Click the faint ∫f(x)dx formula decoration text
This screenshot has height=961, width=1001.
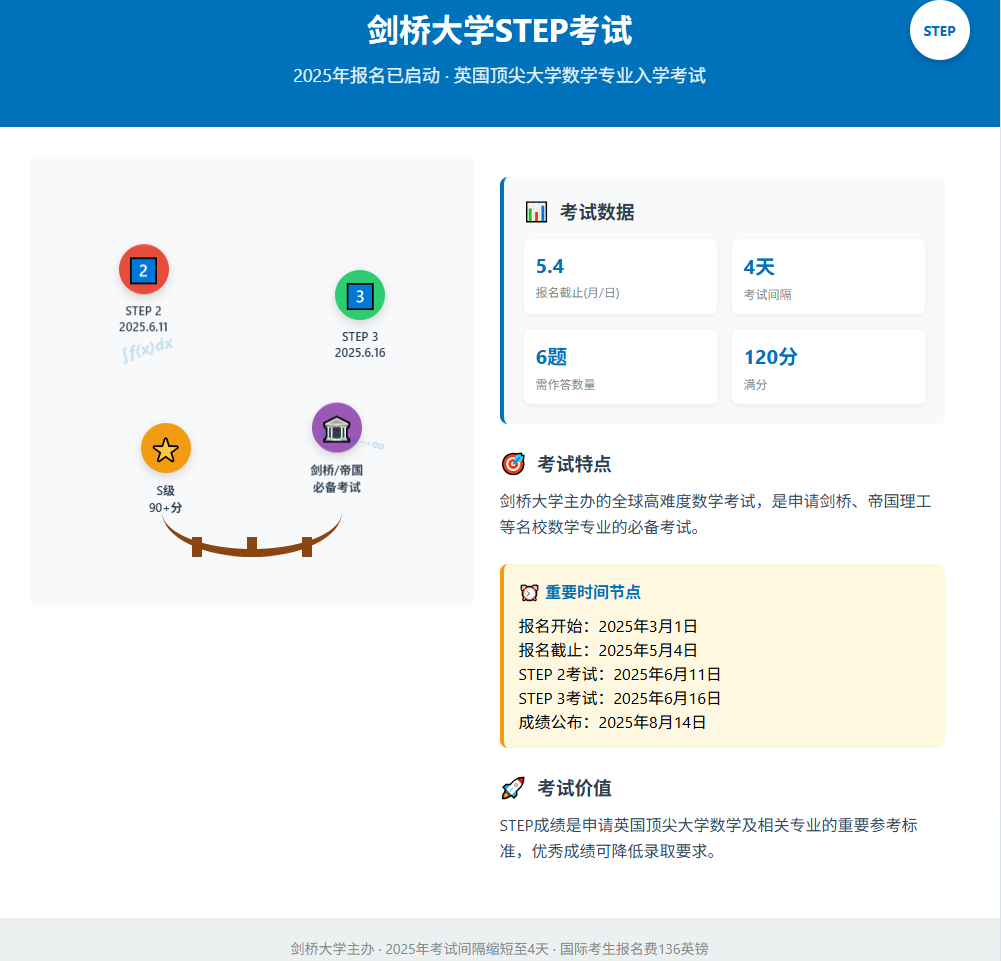point(147,350)
